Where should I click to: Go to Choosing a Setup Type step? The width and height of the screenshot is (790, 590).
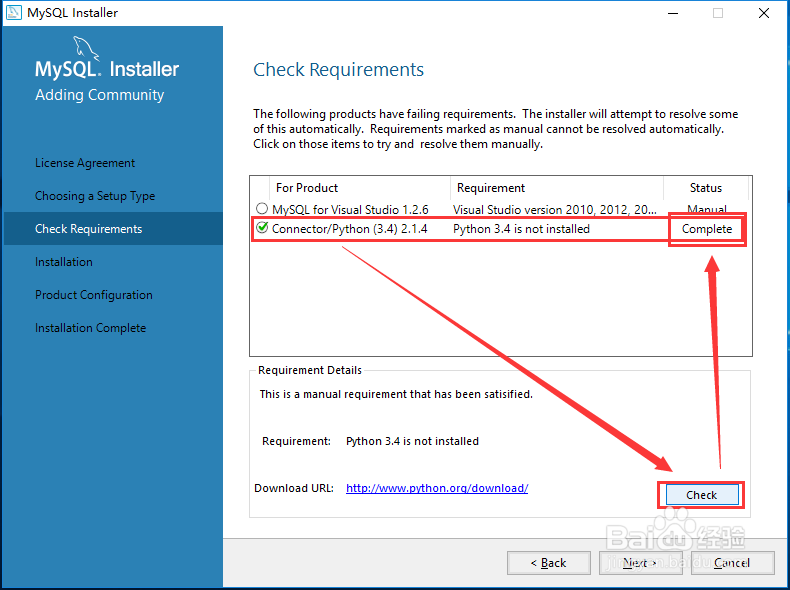tap(95, 196)
